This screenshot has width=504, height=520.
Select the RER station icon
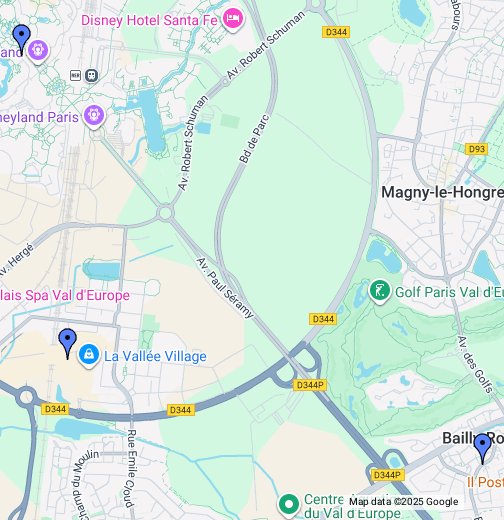point(76,76)
